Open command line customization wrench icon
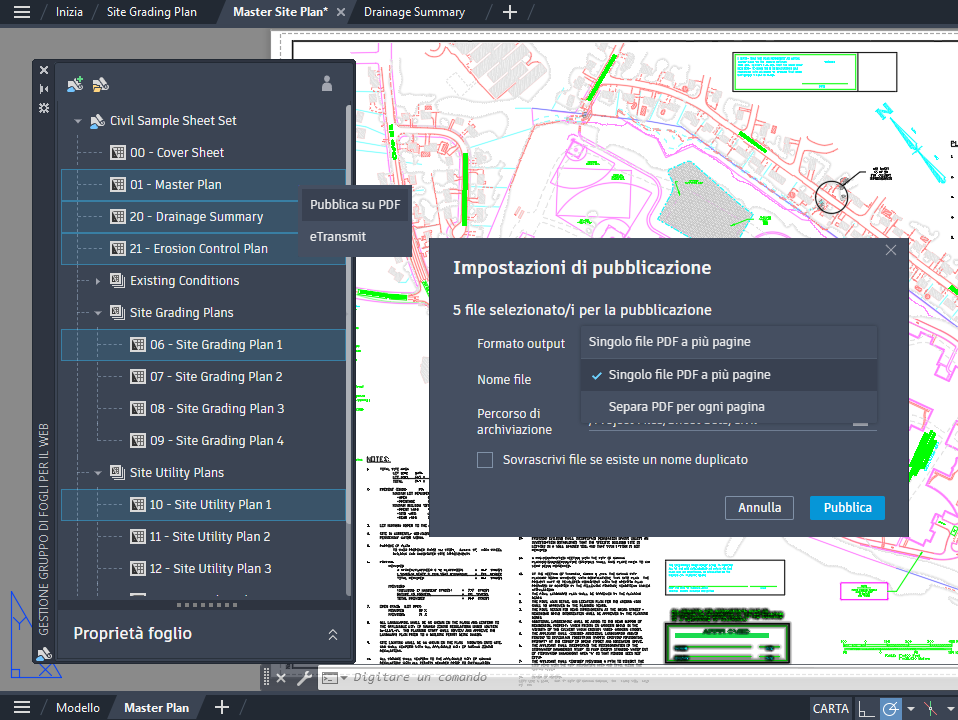This screenshot has width=958, height=720. [x=304, y=678]
